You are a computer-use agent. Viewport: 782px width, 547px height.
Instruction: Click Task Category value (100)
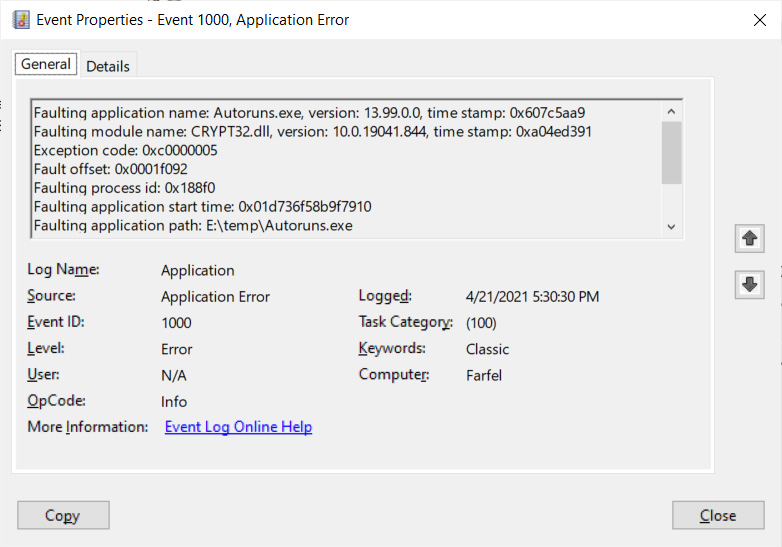point(481,323)
